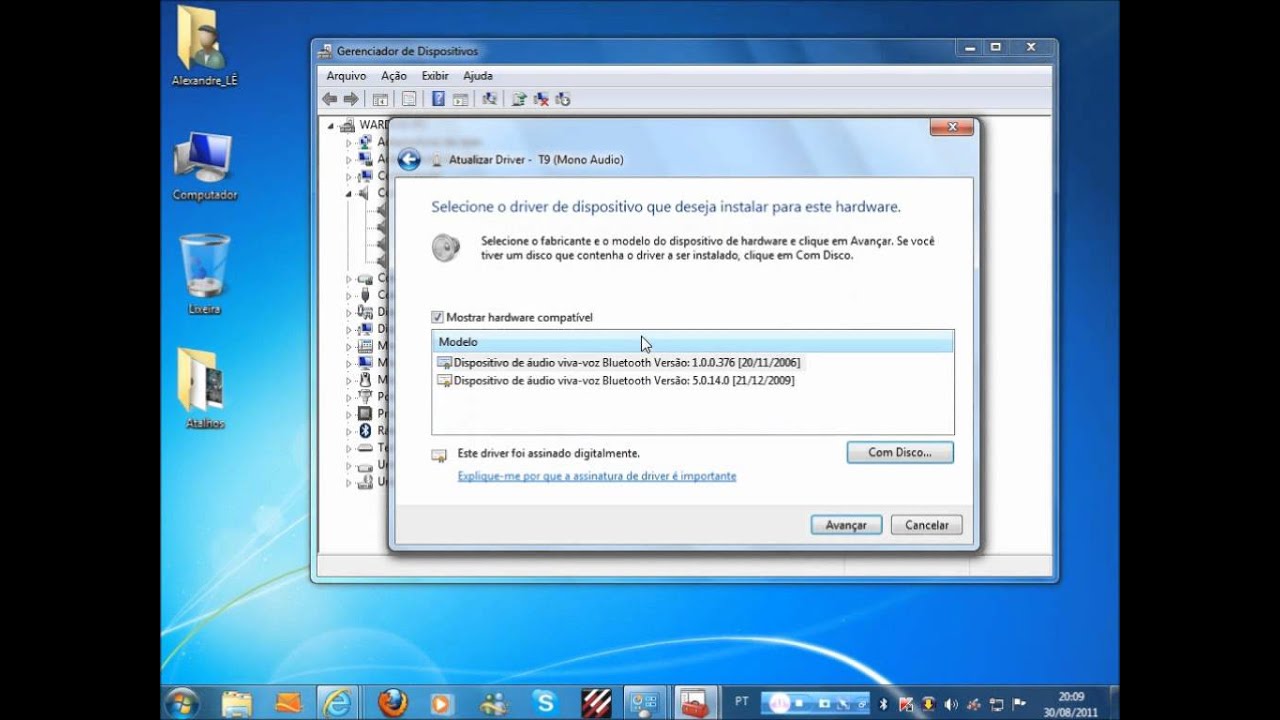Open Internet Explorer from the taskbar
This screenshot has width=1280, height=720.
[339, 702]
